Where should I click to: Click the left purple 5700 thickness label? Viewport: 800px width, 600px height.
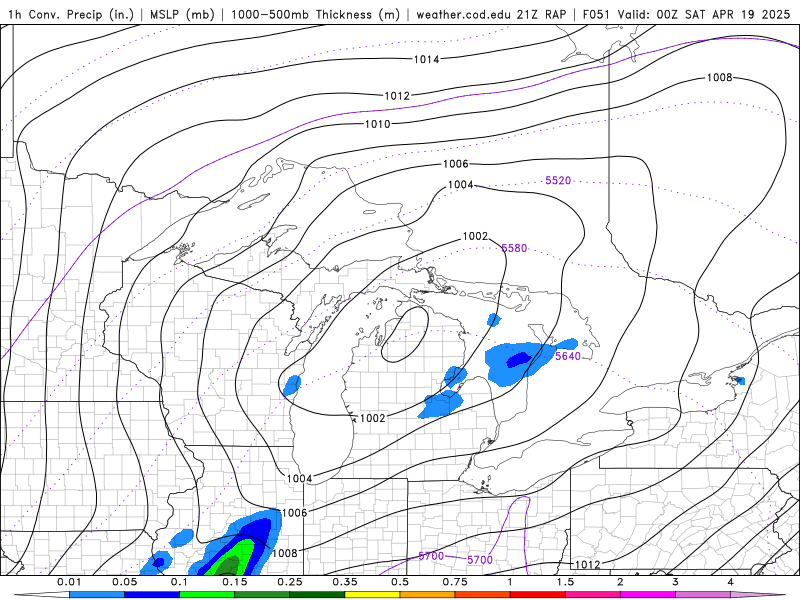431,556
